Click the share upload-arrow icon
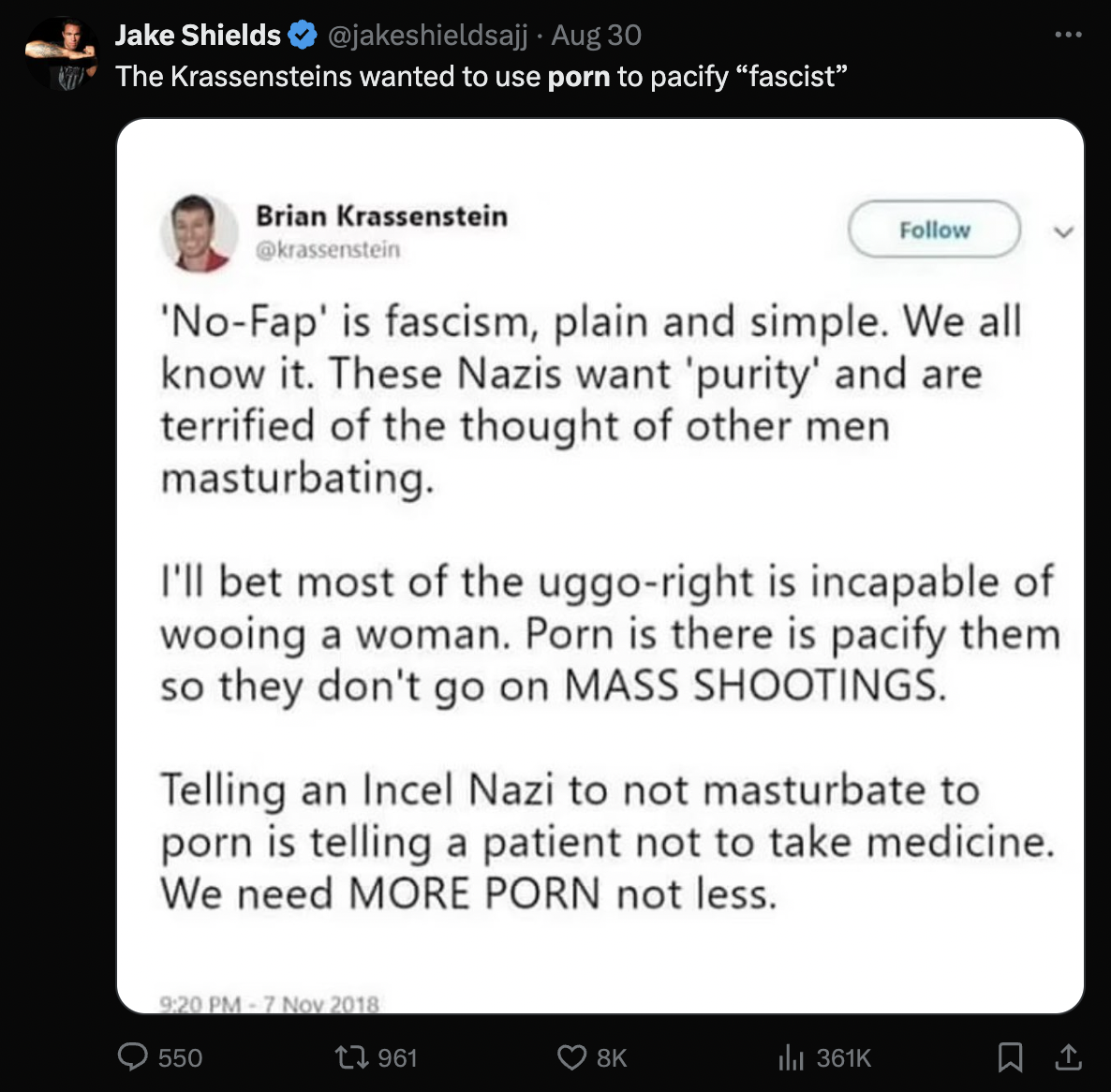Image resolution: width=1111 pixels, height=1092 pixels. [x=1068, y=1057]
